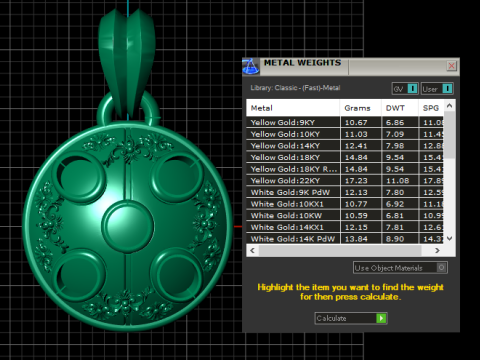Screen dimensions: 480x360
Task: Select the White Gold:9K PdW row
Action: tap(345, 192)
